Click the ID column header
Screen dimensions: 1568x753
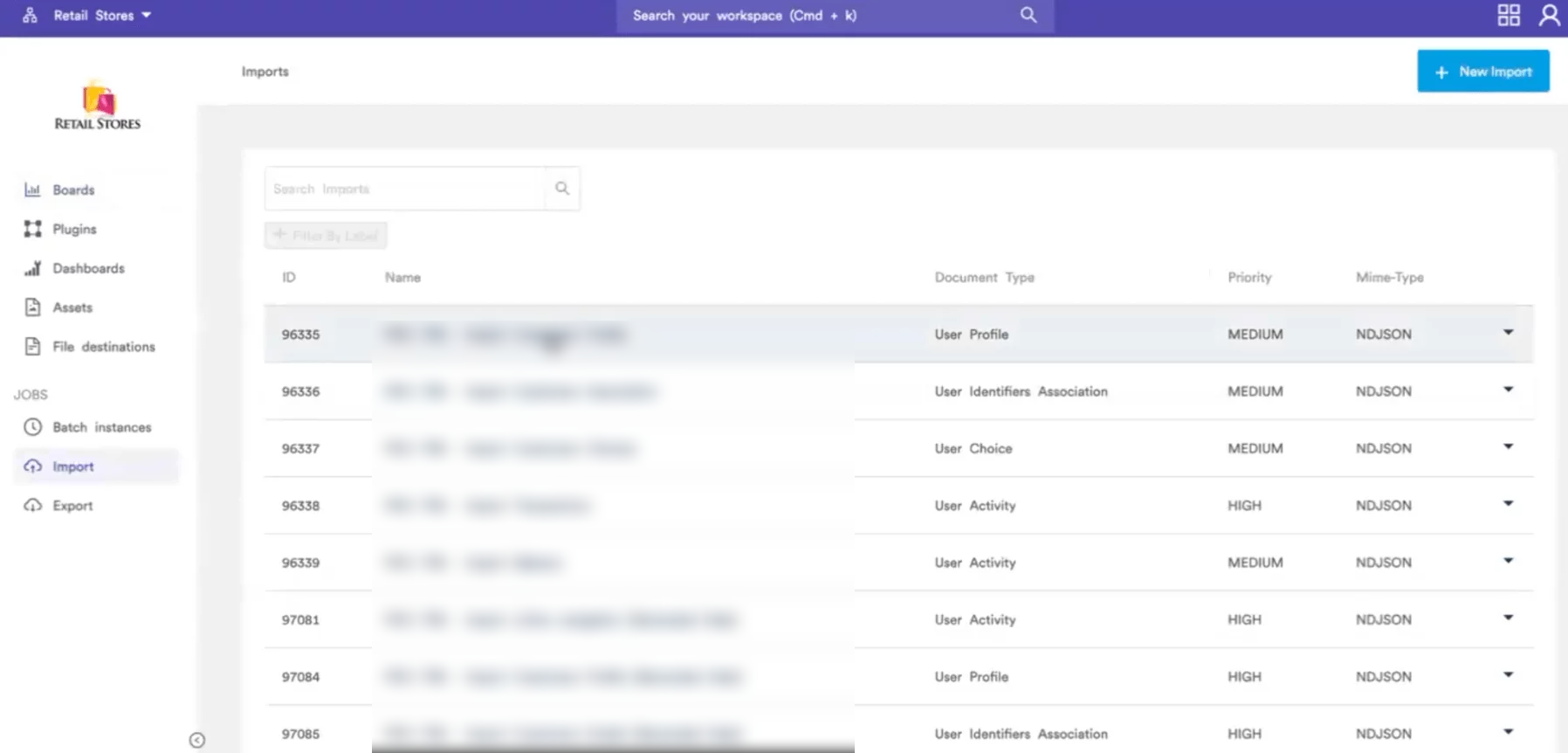point(289,277)
